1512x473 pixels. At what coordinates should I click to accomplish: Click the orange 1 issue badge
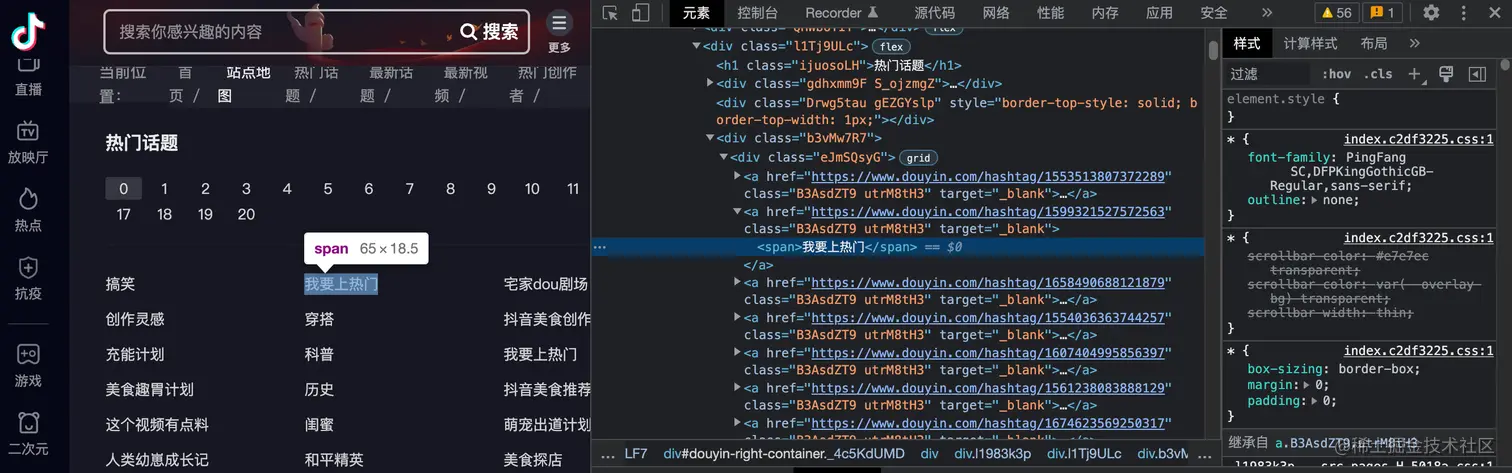tap(1385, 12)
